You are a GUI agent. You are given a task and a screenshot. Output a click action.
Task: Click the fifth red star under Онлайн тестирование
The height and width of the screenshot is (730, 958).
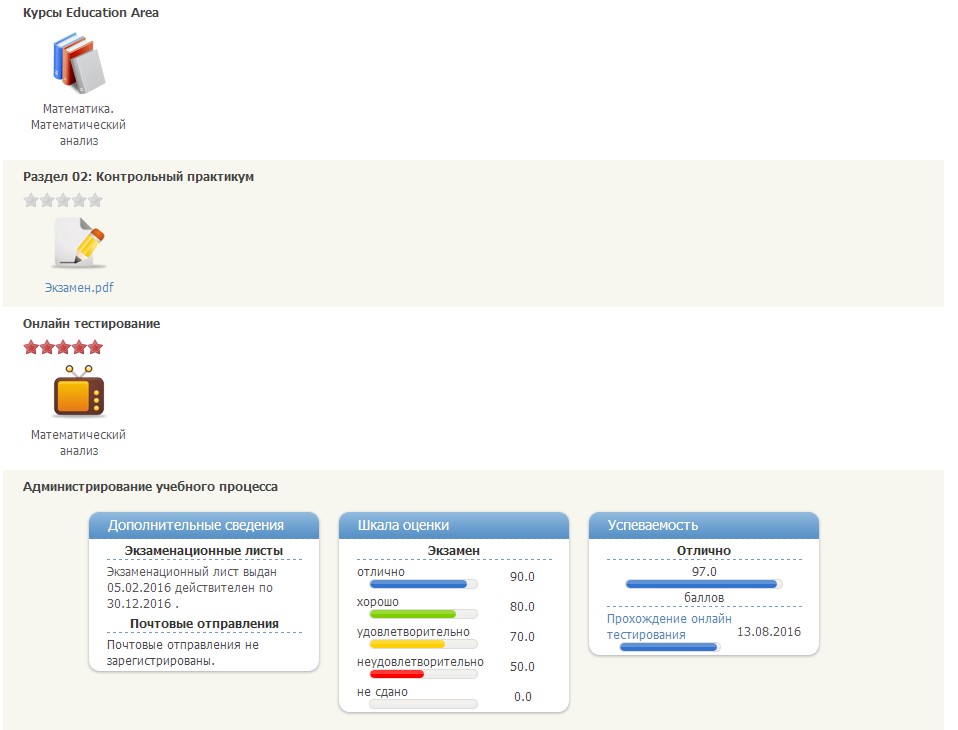click(x=95, y=347)
